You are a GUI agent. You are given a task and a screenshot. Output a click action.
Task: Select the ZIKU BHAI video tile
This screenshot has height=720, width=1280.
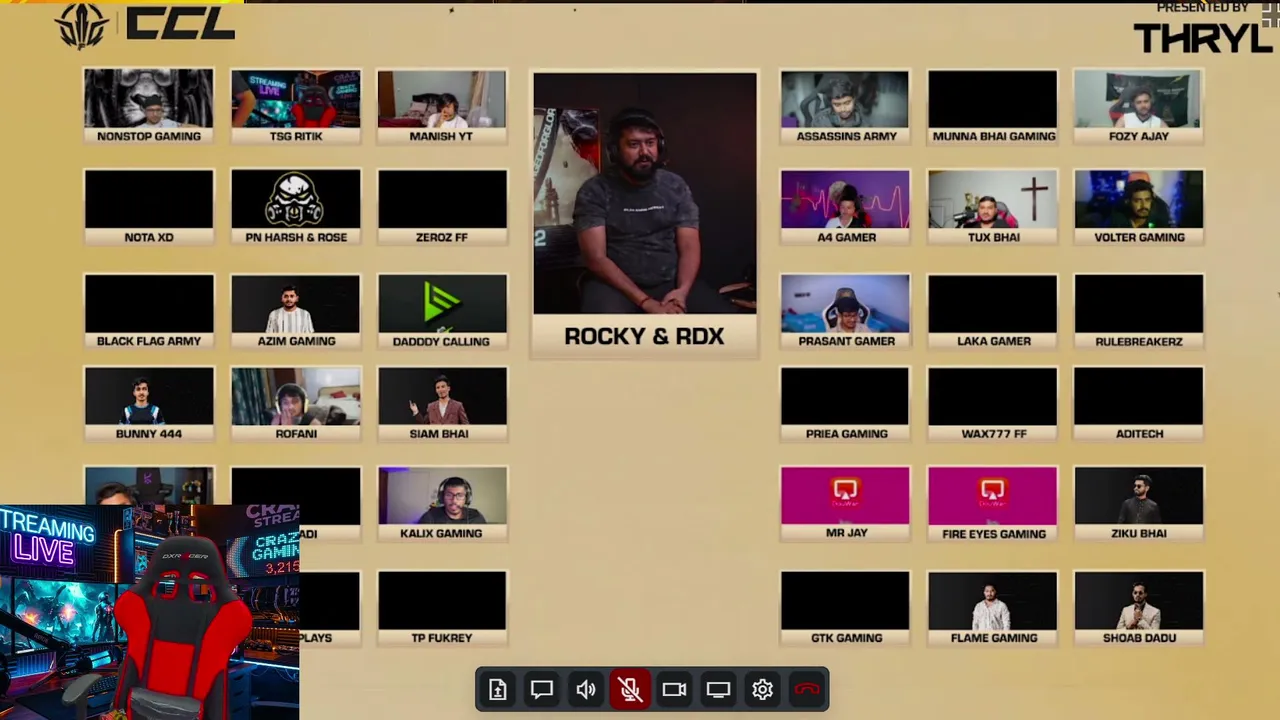[x=1139, y=504]
